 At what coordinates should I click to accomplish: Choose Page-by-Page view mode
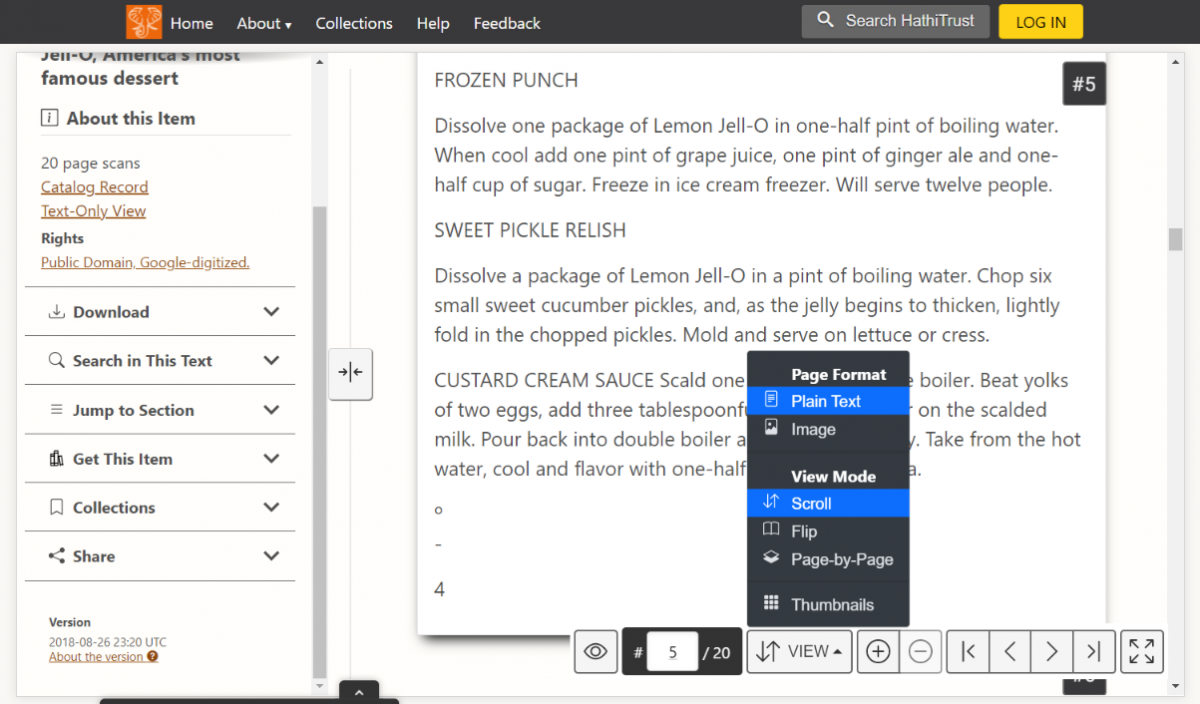(828, 559)
